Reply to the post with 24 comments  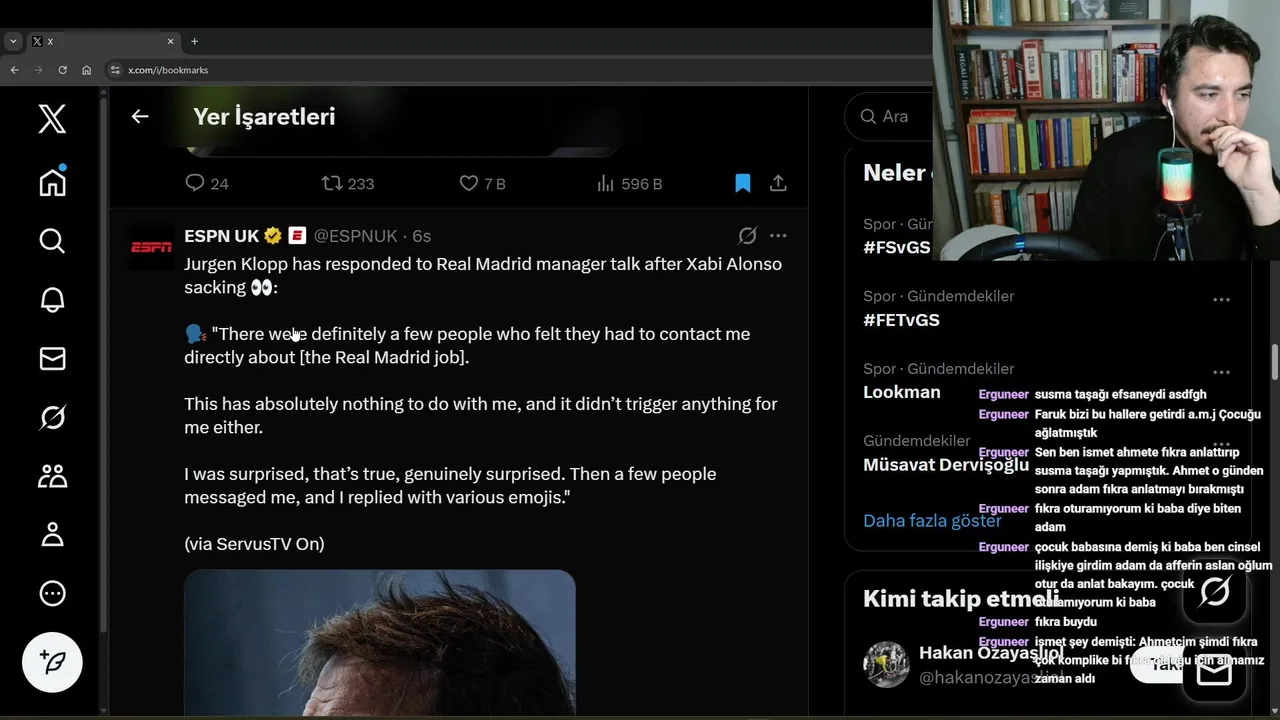coord(207,183)
